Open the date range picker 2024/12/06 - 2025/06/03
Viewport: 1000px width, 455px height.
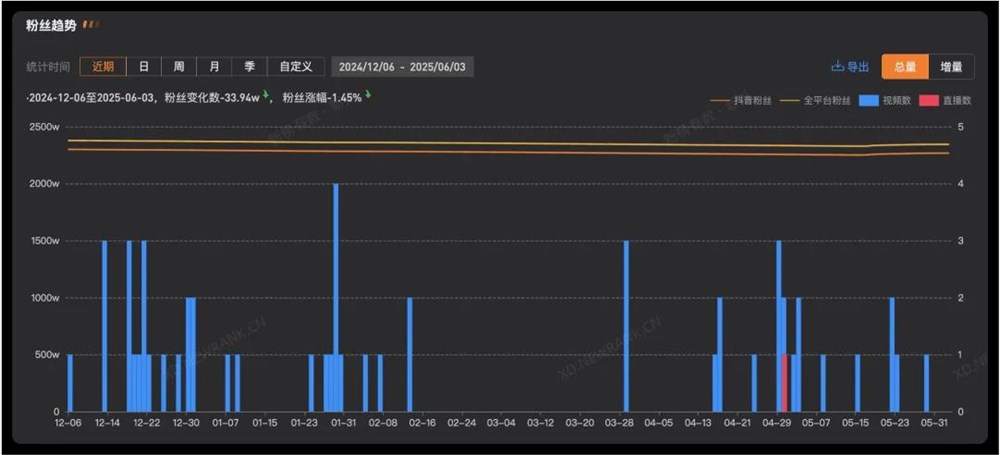[x=402, y=66]
